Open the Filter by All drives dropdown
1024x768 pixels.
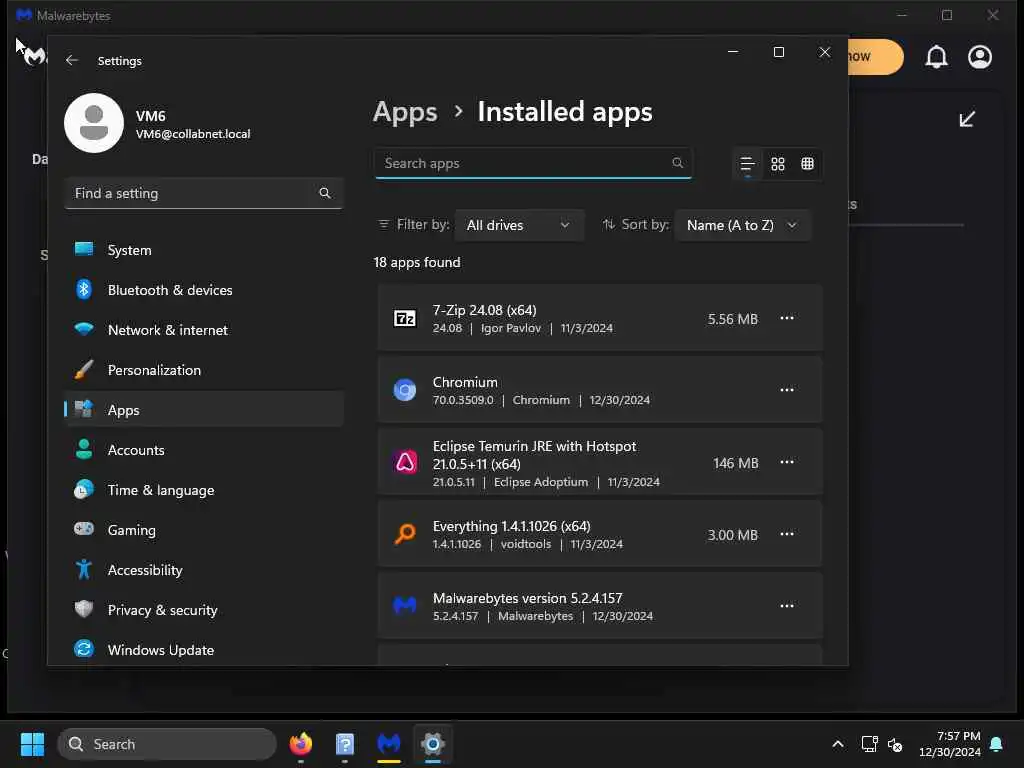[x=519, y=225]
